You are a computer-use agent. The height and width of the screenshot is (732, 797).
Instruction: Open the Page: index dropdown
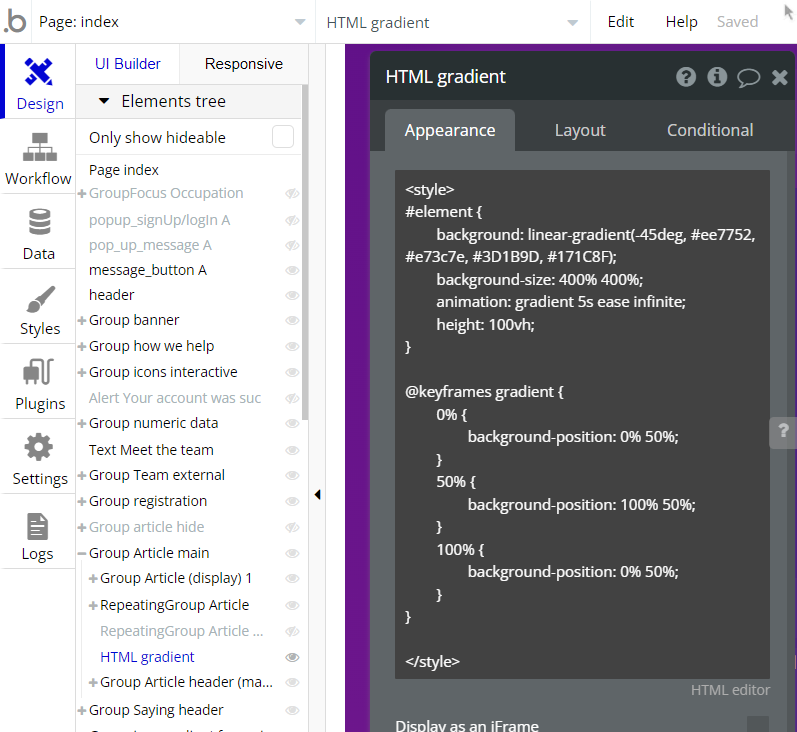click(x=172, y=22)
